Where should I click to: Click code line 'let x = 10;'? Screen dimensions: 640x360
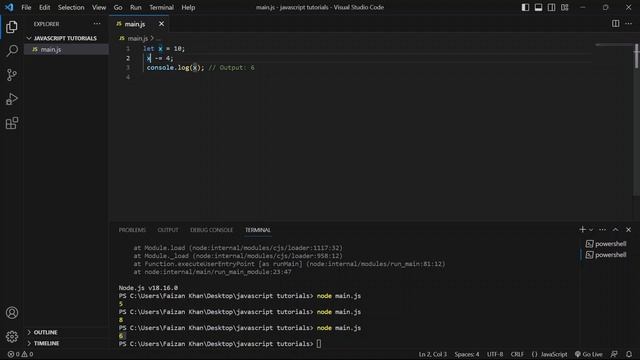coord(164,49)
